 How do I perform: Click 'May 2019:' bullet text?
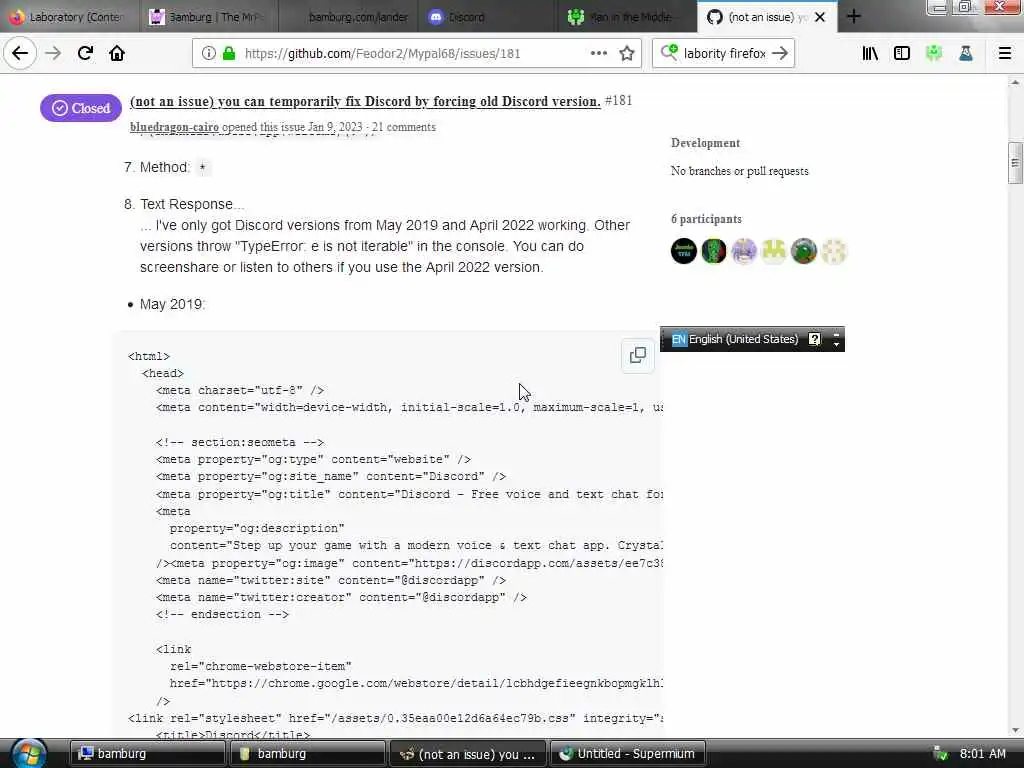click(x=172, y=304)
